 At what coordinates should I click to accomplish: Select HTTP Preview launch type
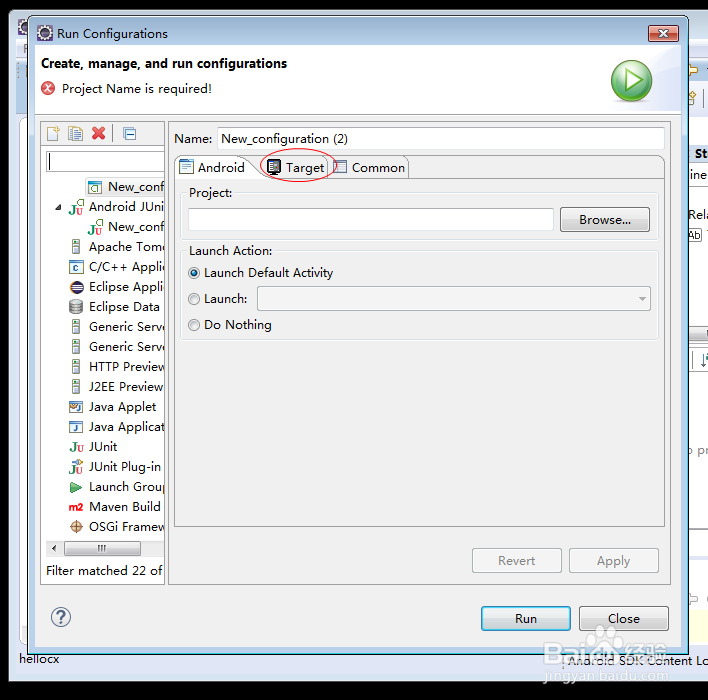click(x=116, y=367)
